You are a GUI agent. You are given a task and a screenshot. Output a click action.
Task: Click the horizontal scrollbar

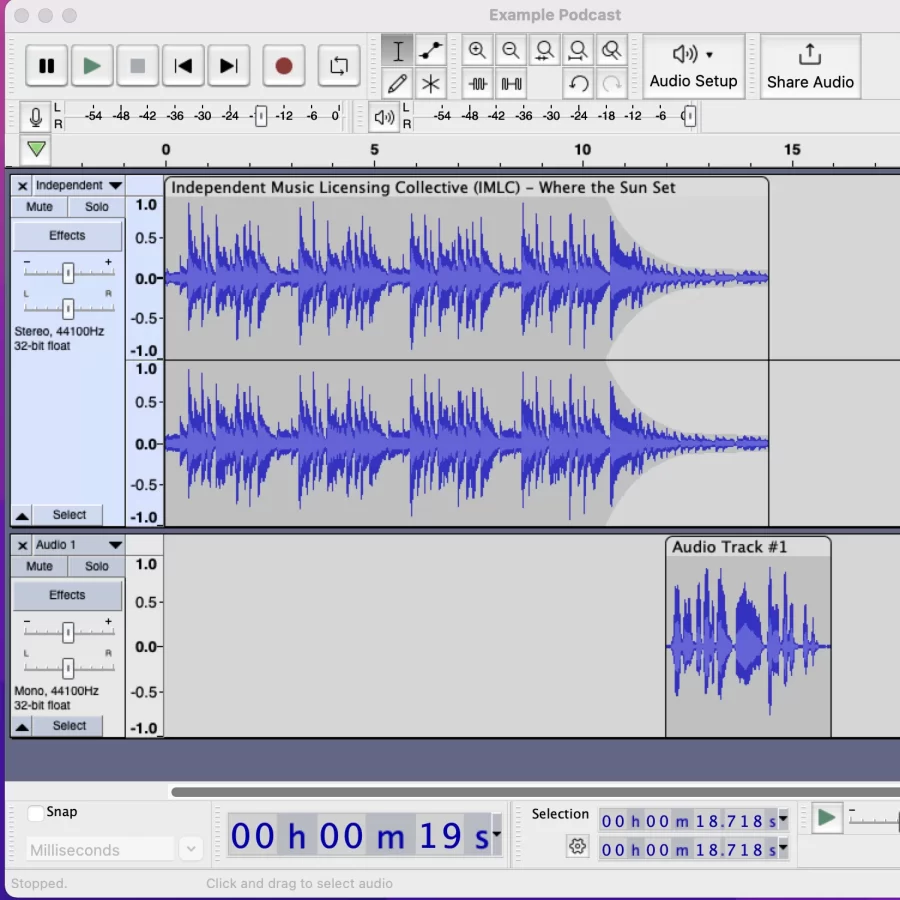pos(535,792)
